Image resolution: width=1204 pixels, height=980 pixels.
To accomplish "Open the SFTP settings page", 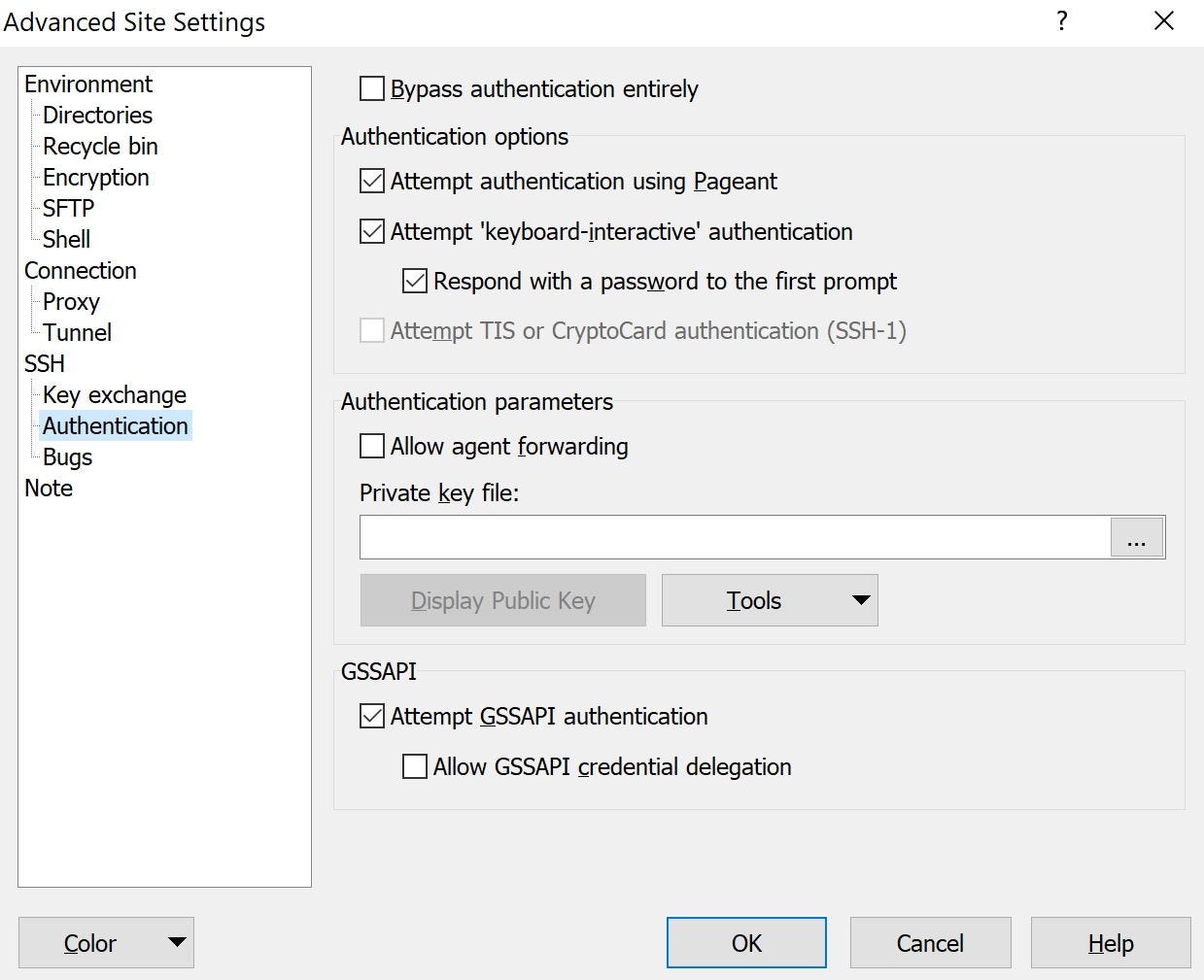I will (x=68, y=209).
